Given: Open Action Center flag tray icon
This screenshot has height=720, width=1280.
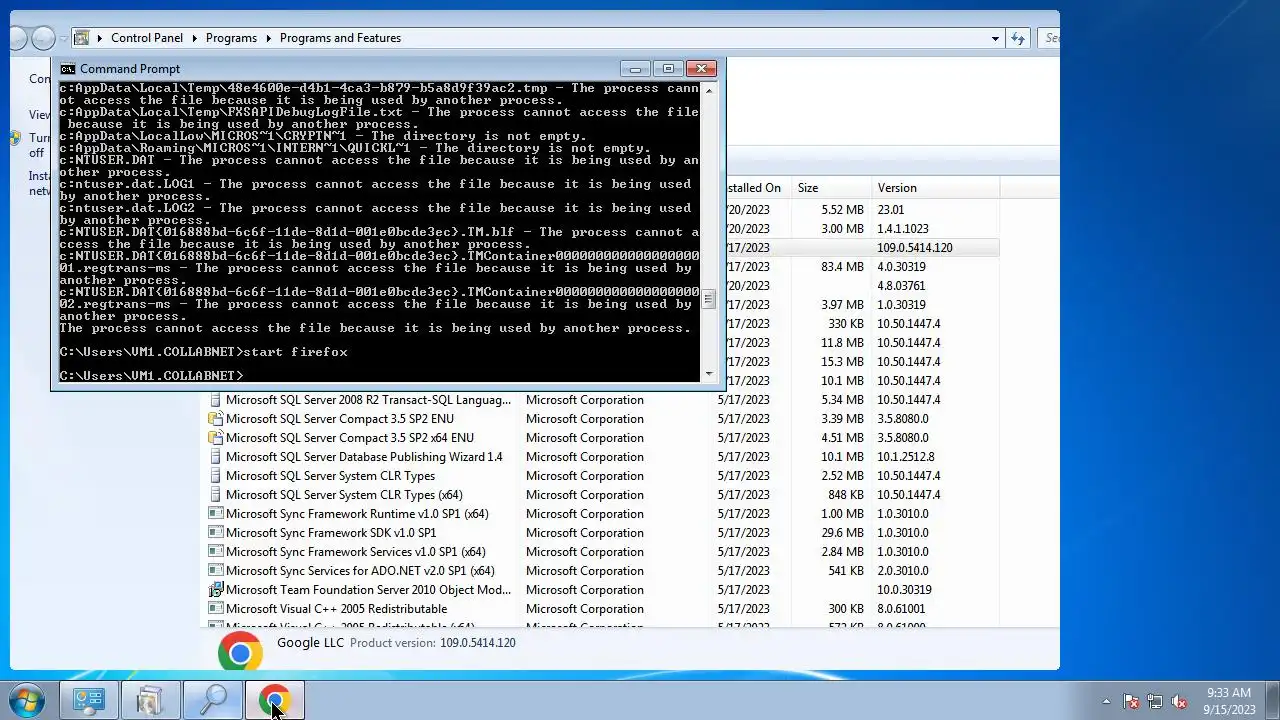Looking at the screenshot, I should pos(1131,702).
